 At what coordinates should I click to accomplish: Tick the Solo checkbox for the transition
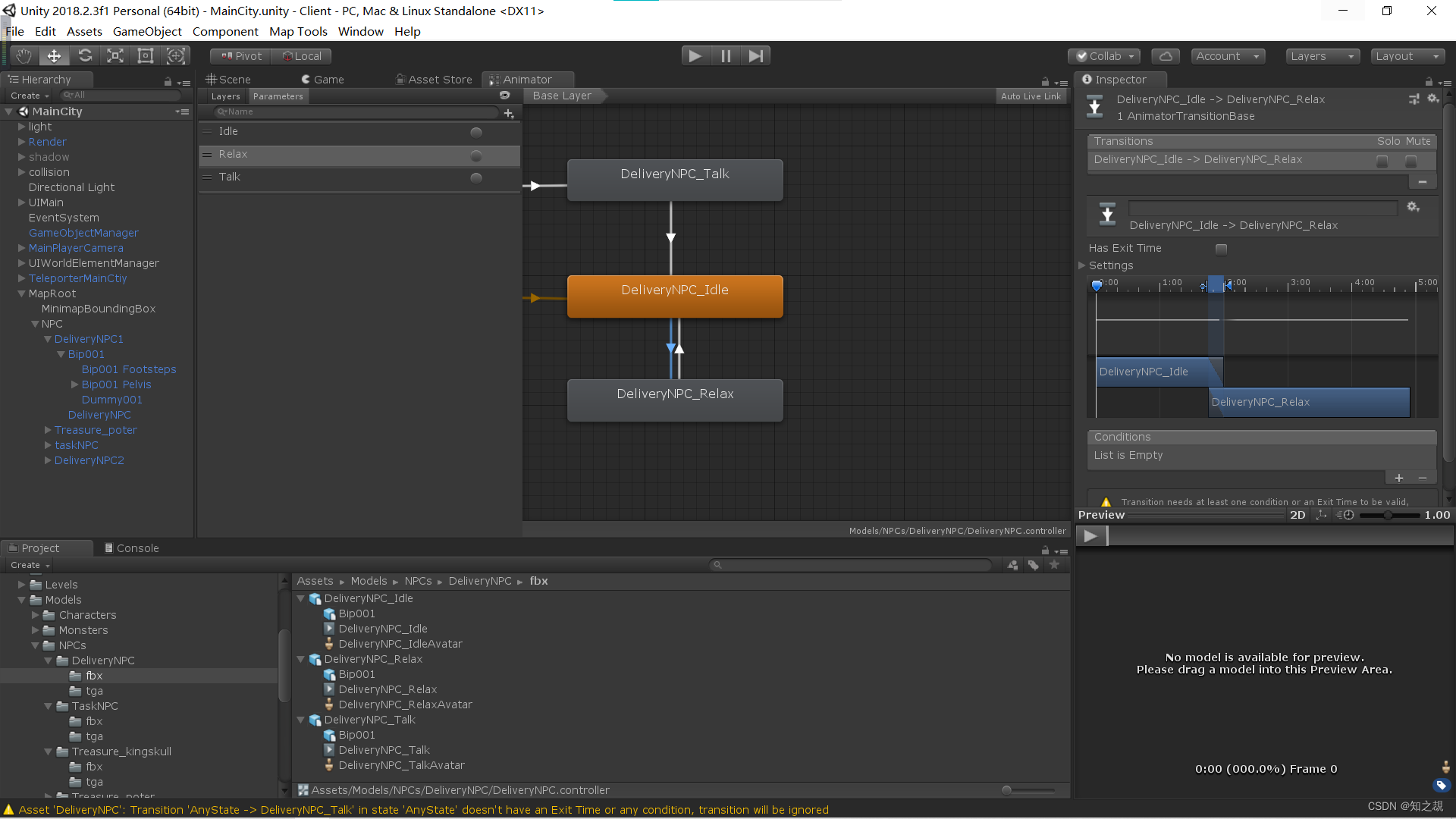coord(1382,161)
